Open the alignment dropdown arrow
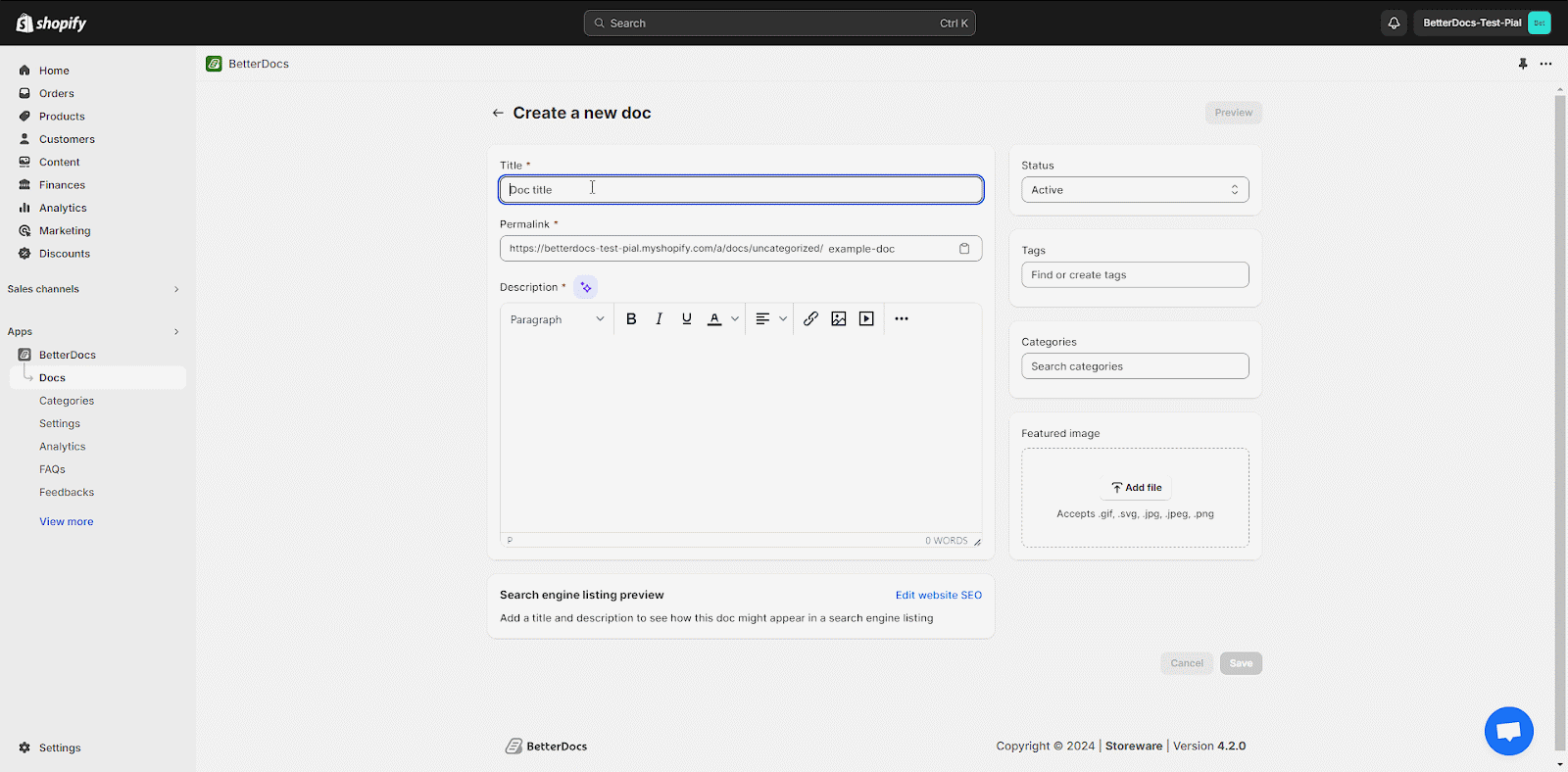This screenshot has height=772, width=1568. click(x=783, y=318)
